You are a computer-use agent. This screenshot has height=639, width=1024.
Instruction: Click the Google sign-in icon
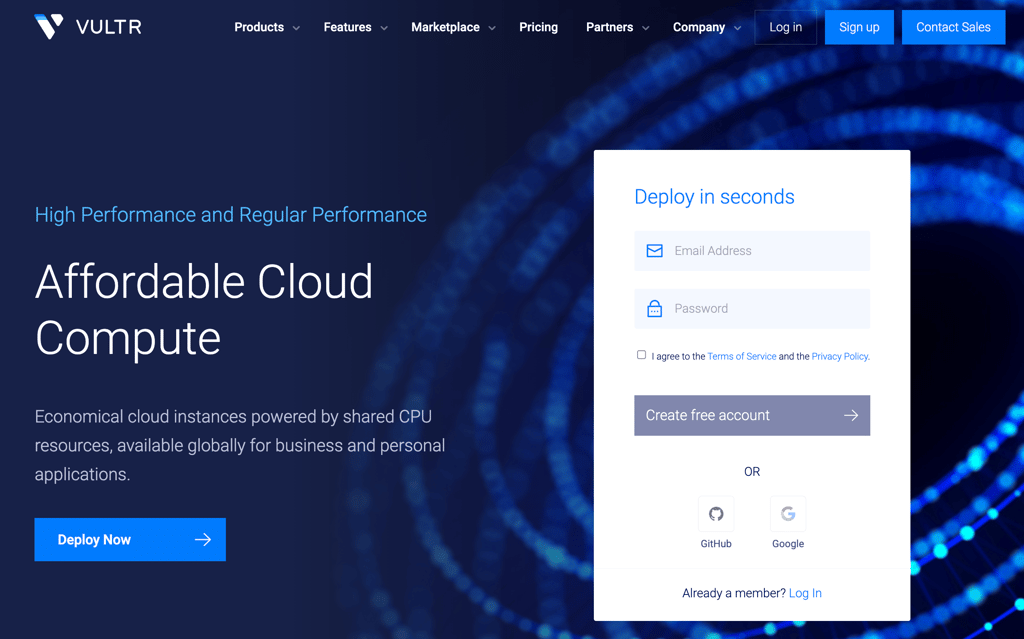point(788,514)
